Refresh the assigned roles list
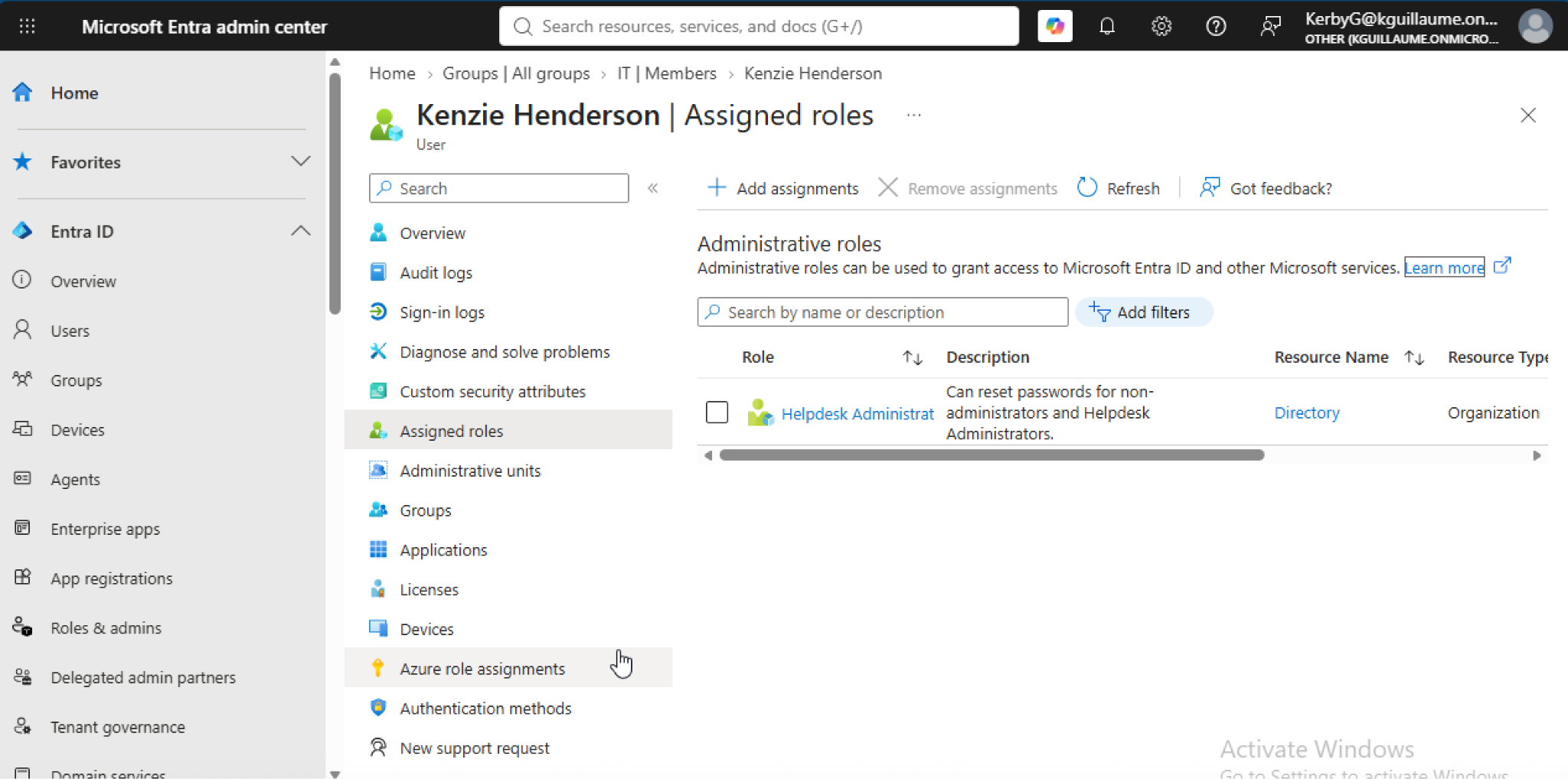Screen dimensions: 1568x779 coord(1119,188)
